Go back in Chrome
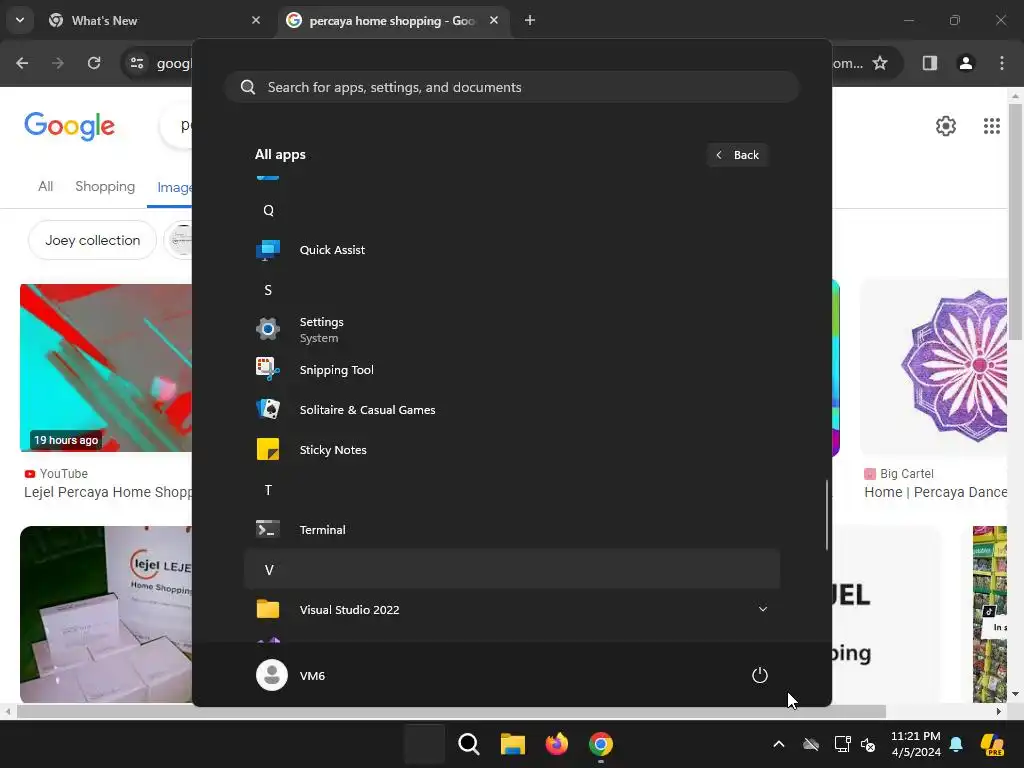Image resolution: width=1024 pixels, height=768 pixels. pyautogui.click(x=22, y=63)
